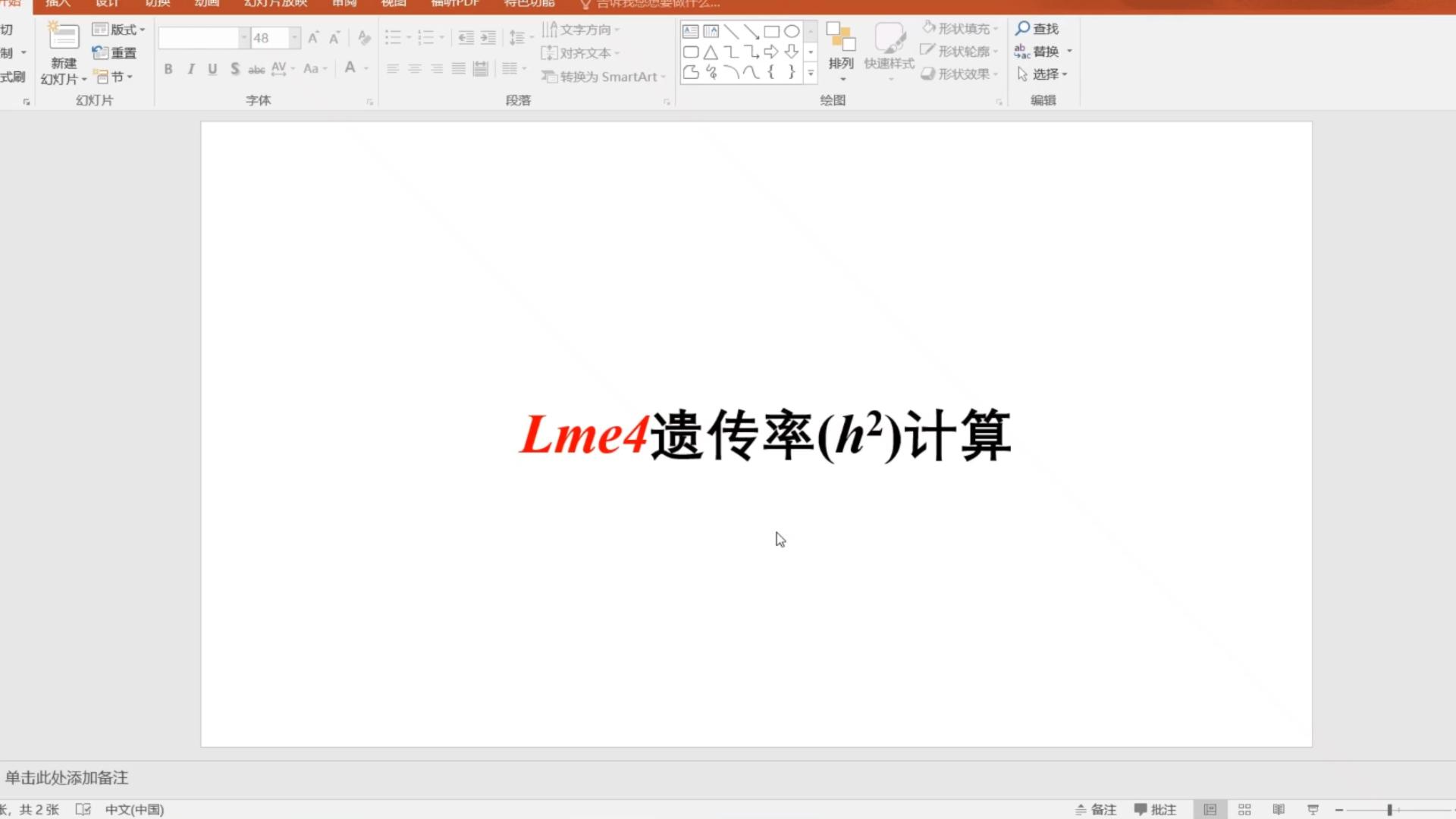Select the down arrow block shape
Viewport: 1456px width, 819px height.
click(x=792, y=52)
